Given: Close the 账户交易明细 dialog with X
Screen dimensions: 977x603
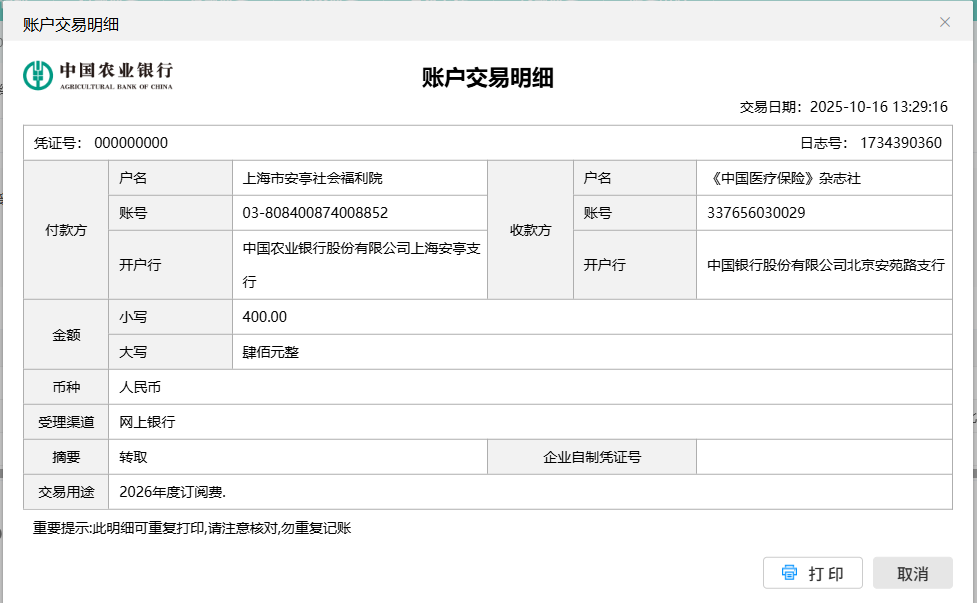Looking at the screenshot, I should click(944, 22).
